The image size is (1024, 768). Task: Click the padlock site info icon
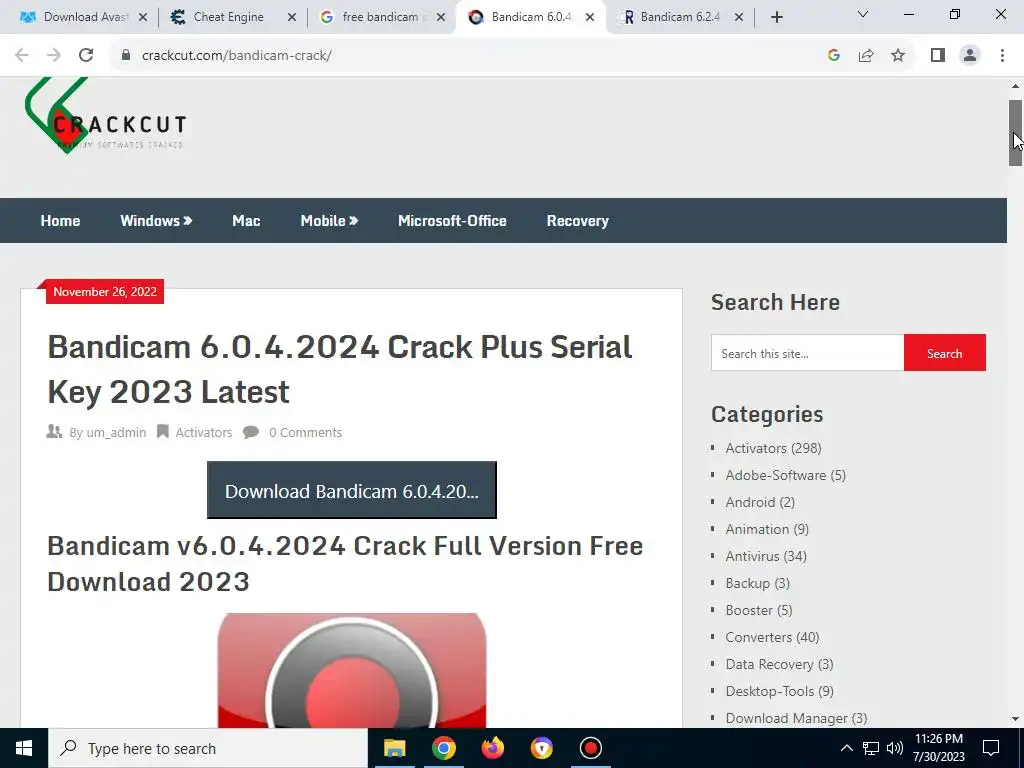click(x=126, y=56)
